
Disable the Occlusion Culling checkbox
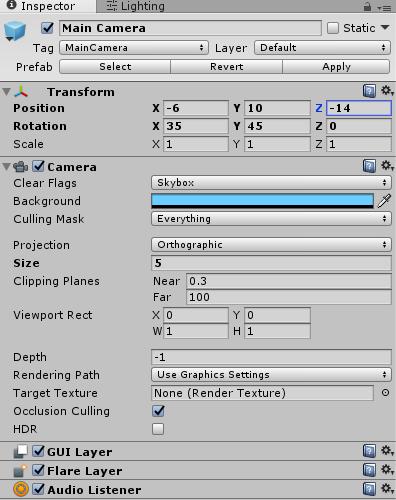(158, 411)
